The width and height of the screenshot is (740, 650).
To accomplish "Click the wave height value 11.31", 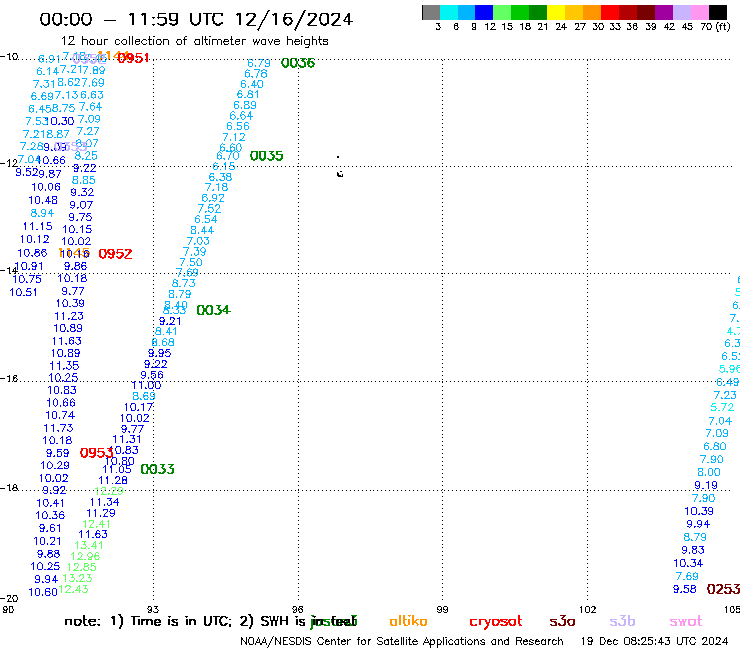I will [x=126, y=439].
